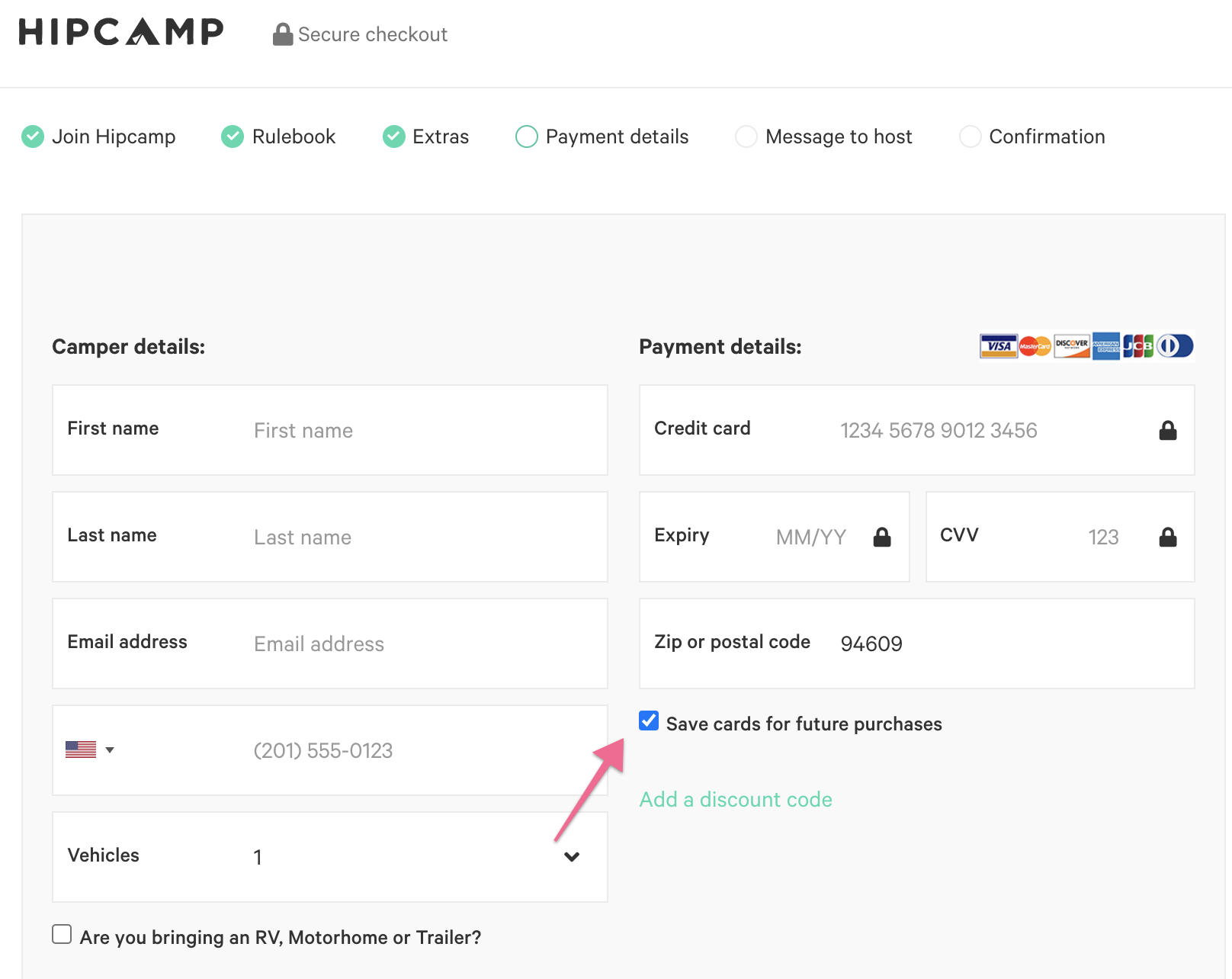Click the lock icon in Credit card field

[x=1168, y=431]
